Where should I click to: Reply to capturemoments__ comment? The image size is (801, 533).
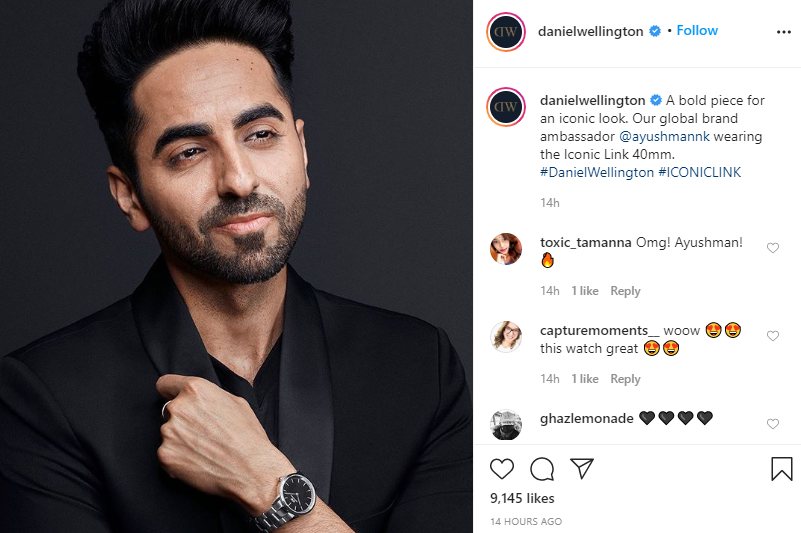(625, 379)
